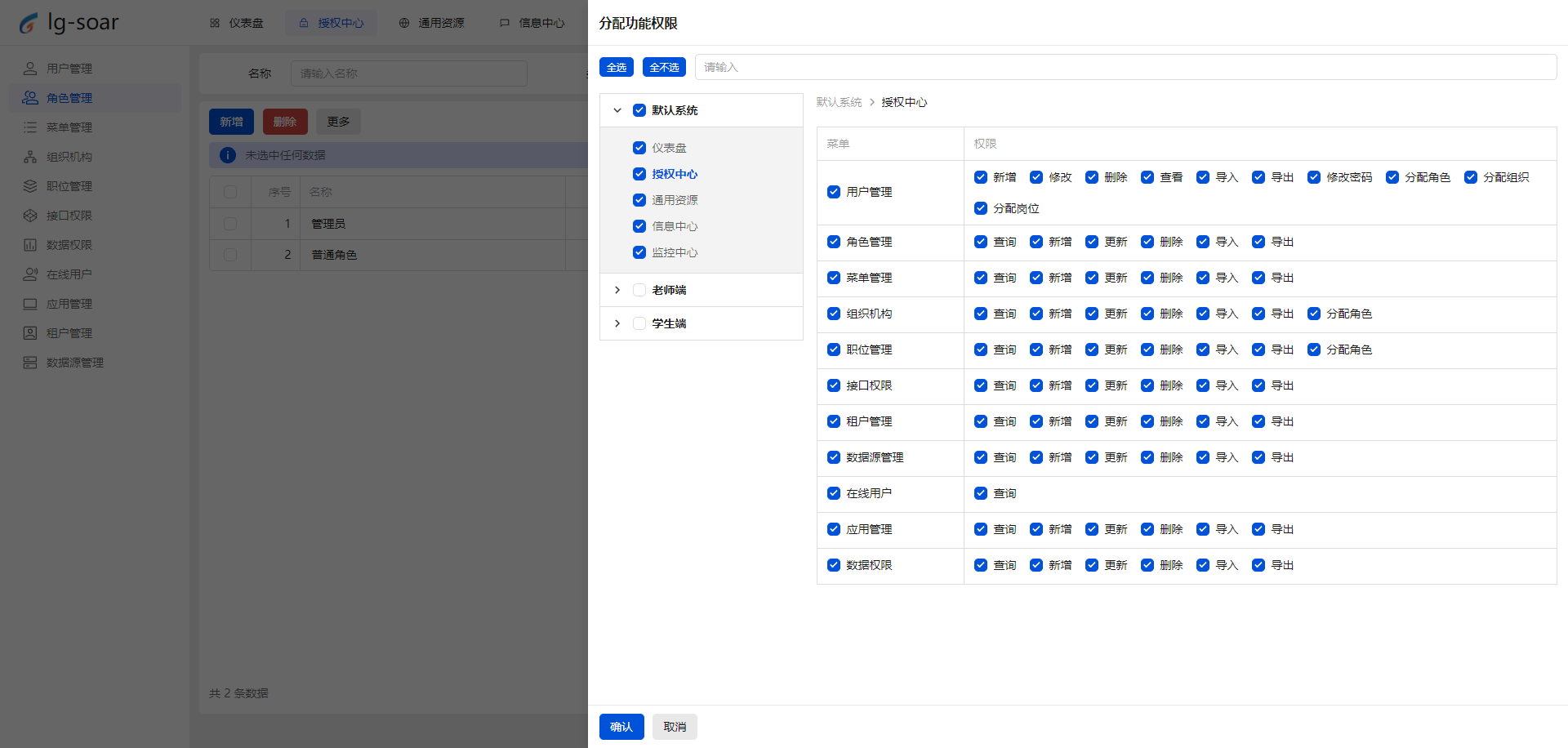Collapse the 默认系统 tree node
The width and height of the screenshot is (1568, 748).
point(617,110)
